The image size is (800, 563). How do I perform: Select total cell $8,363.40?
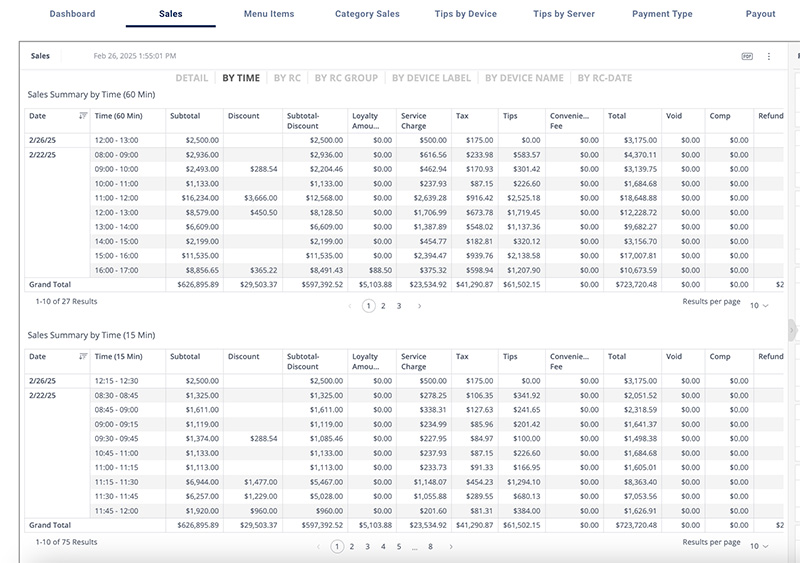click(x=640, y=482)
